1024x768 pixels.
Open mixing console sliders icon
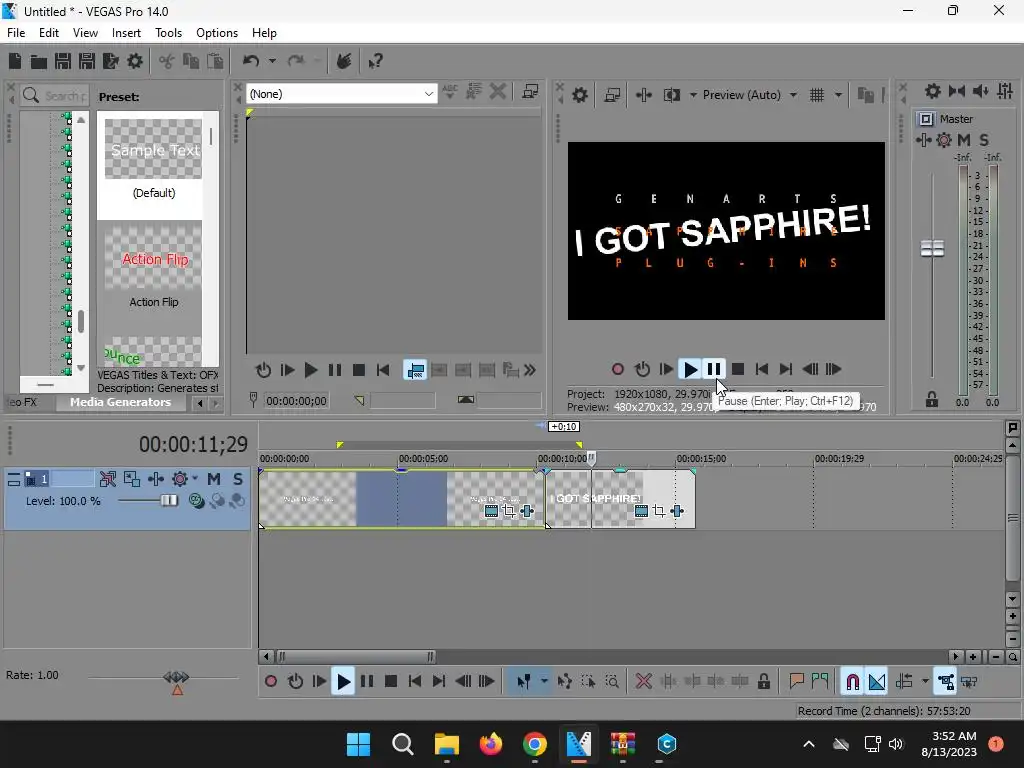click(x=1005, y=91)
